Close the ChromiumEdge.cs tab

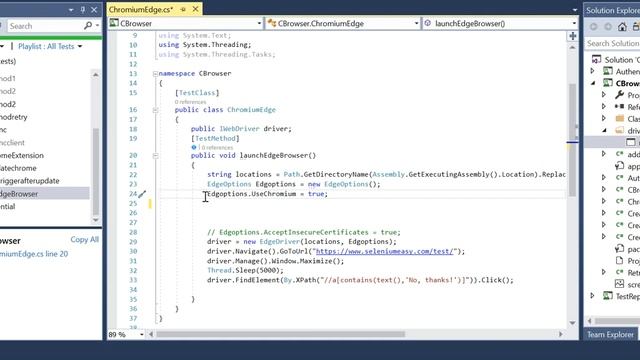196,9
